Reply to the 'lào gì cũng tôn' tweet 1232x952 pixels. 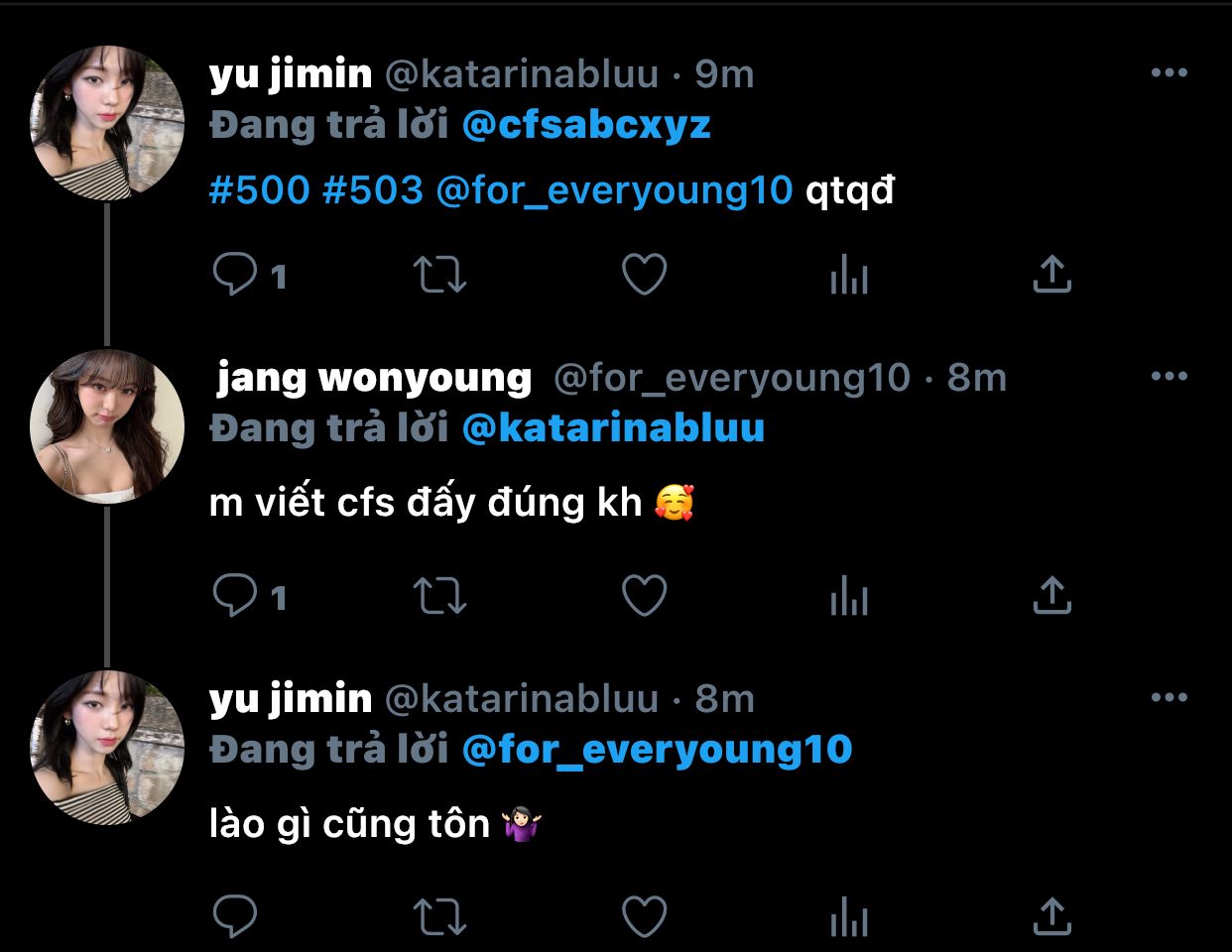tap(235, 916)
